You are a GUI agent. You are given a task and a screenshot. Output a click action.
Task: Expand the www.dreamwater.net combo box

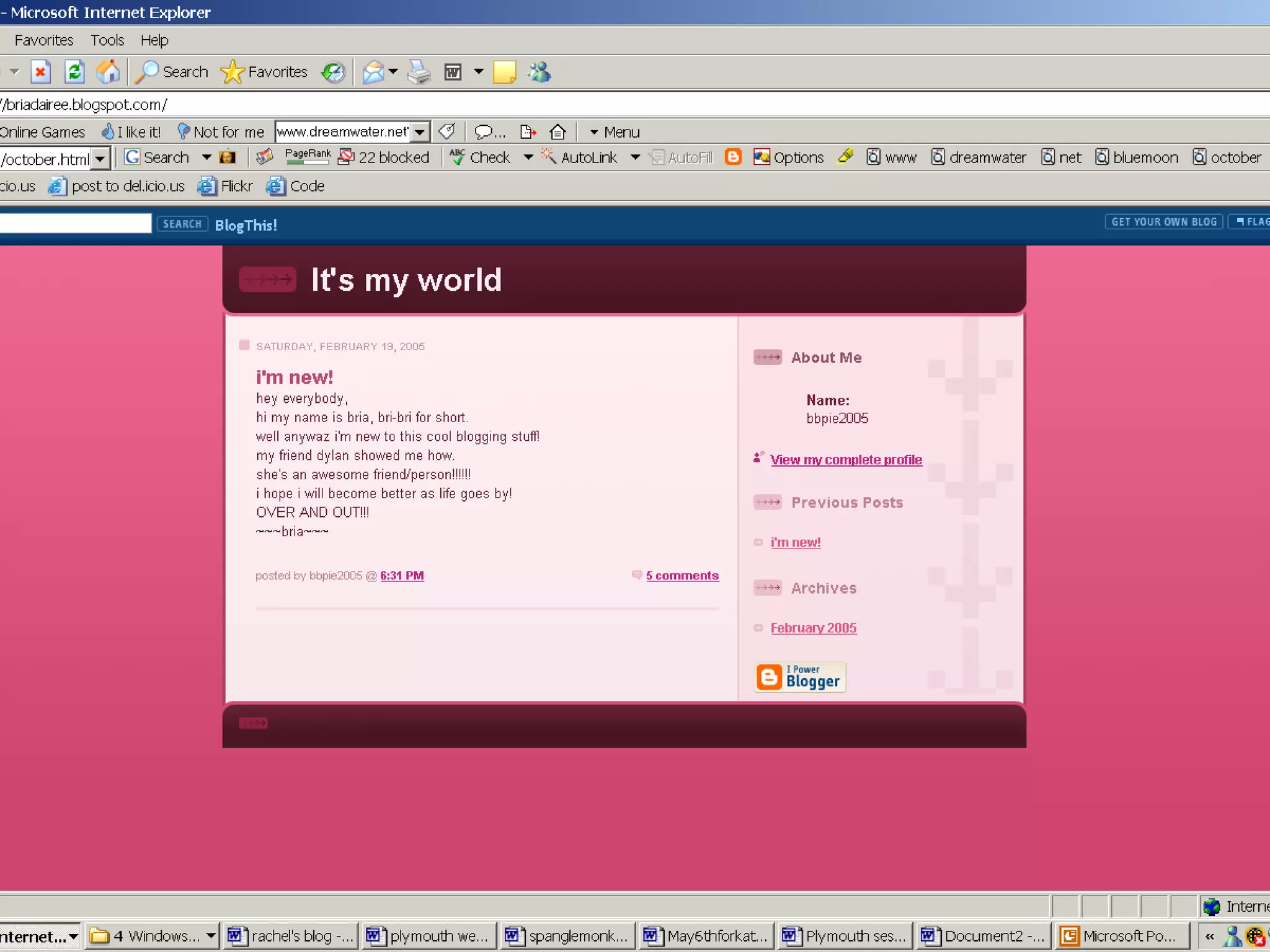[420, 132]
